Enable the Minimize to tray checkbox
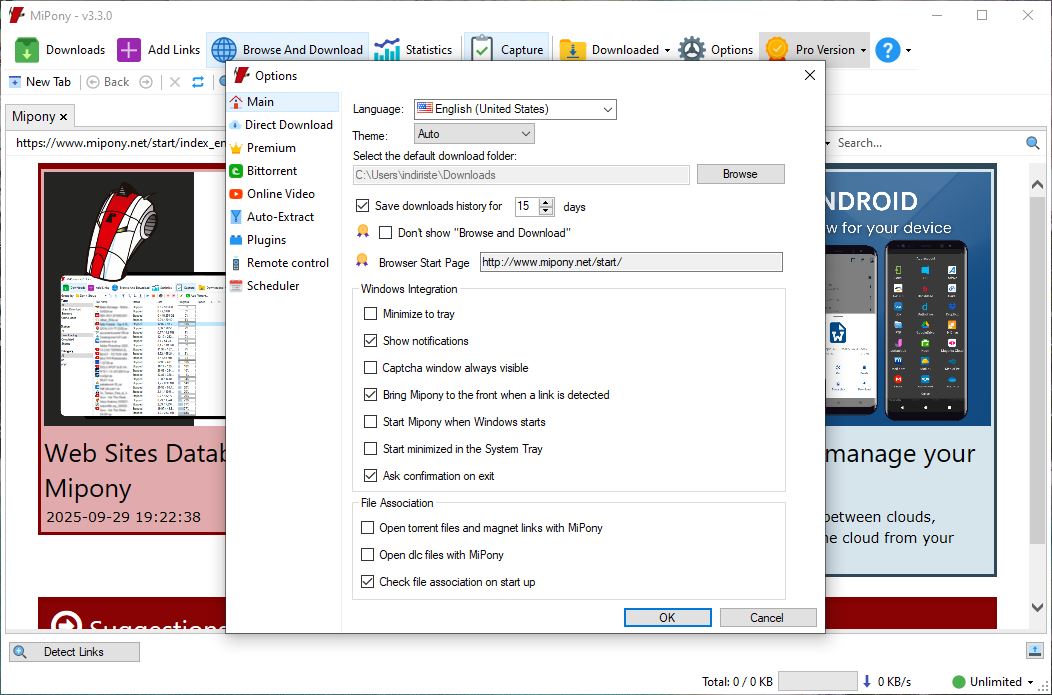Viewport: 1052px width, 695px height. click(371, 314)
